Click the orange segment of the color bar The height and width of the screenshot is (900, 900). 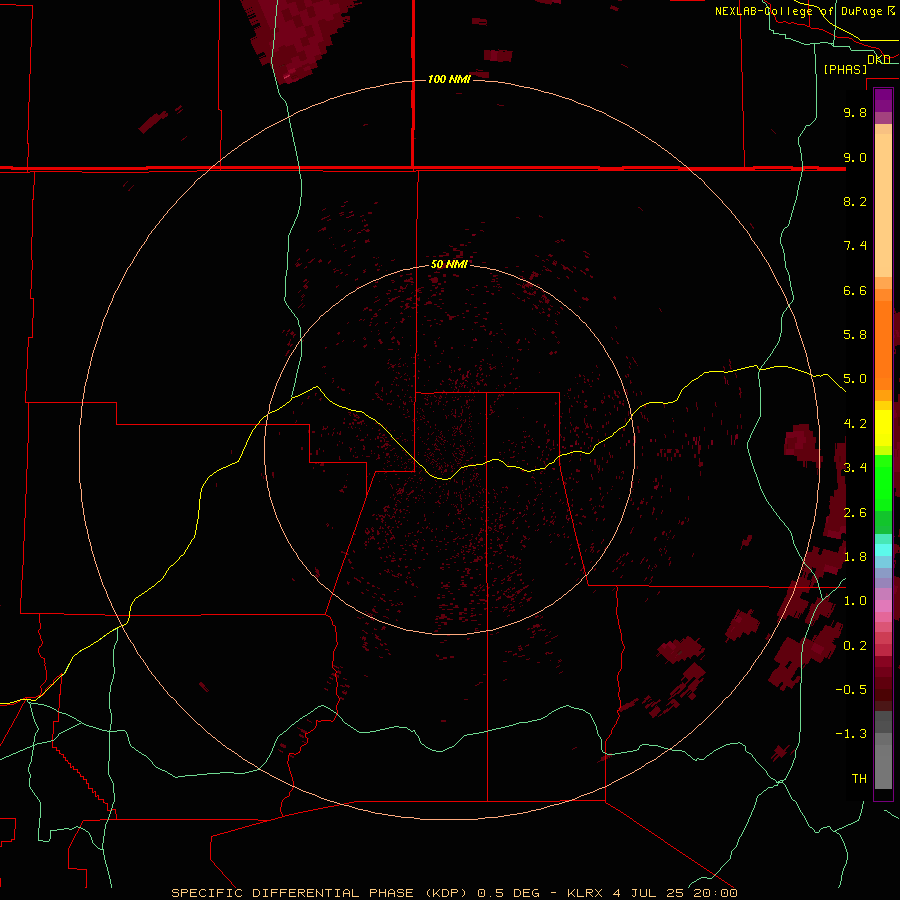pyautogui.click(x=883, y=346)
